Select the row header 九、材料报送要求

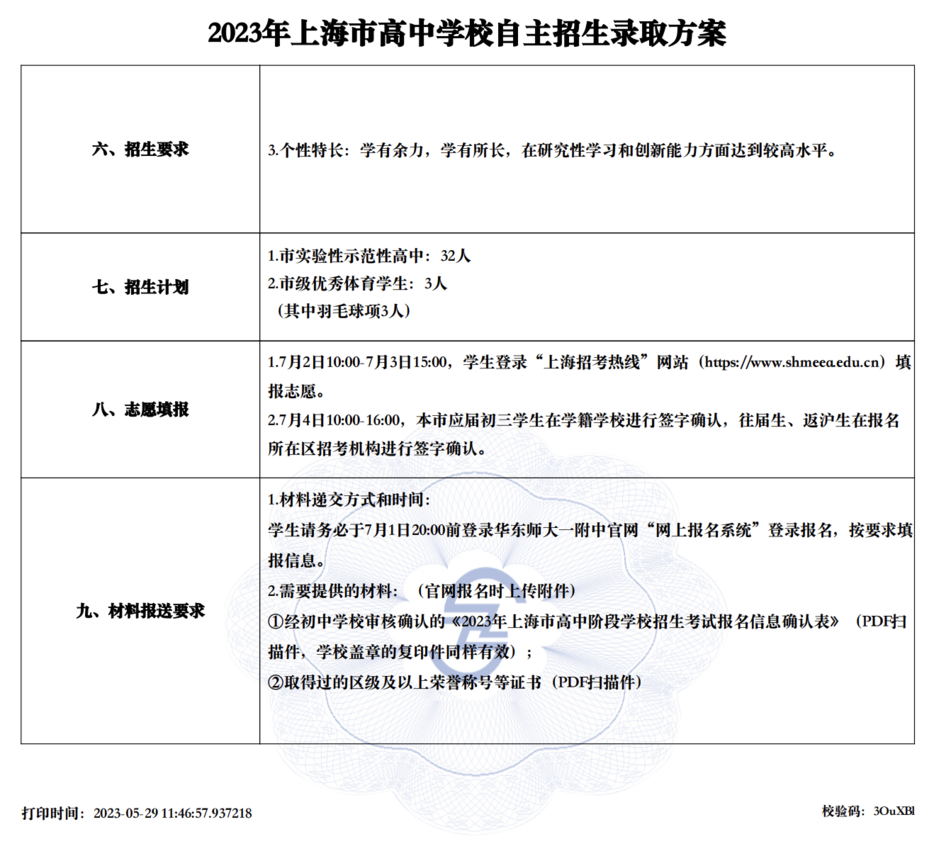[140, 611]
